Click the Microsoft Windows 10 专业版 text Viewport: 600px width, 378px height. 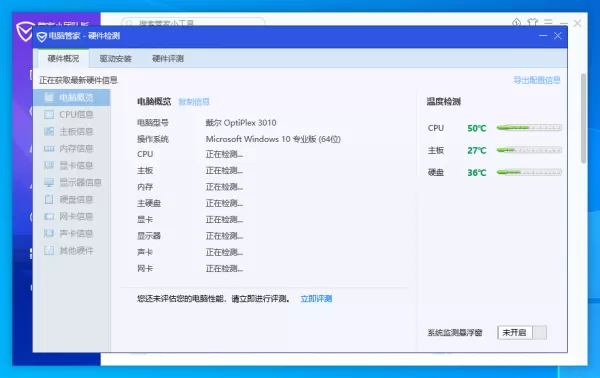tap(273, 139)
